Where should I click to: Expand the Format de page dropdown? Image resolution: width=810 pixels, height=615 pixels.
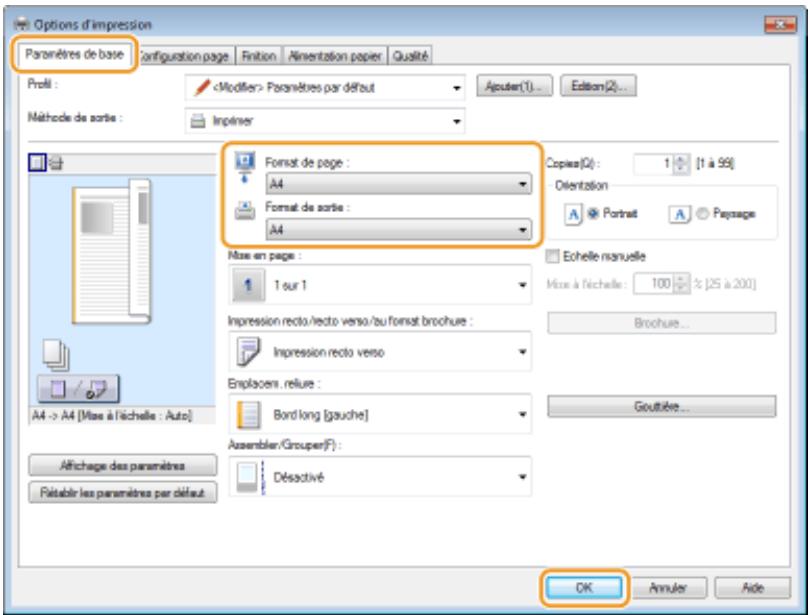pyautogui.click(x=398, y=184)
